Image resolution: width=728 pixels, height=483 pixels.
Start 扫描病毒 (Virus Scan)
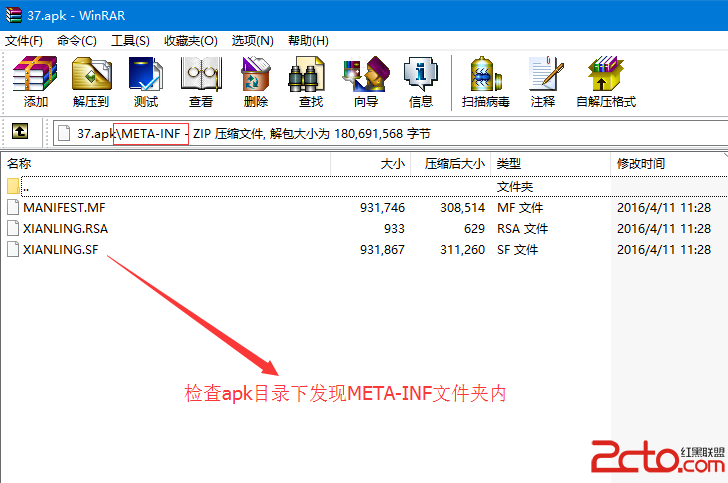(486, 82)
